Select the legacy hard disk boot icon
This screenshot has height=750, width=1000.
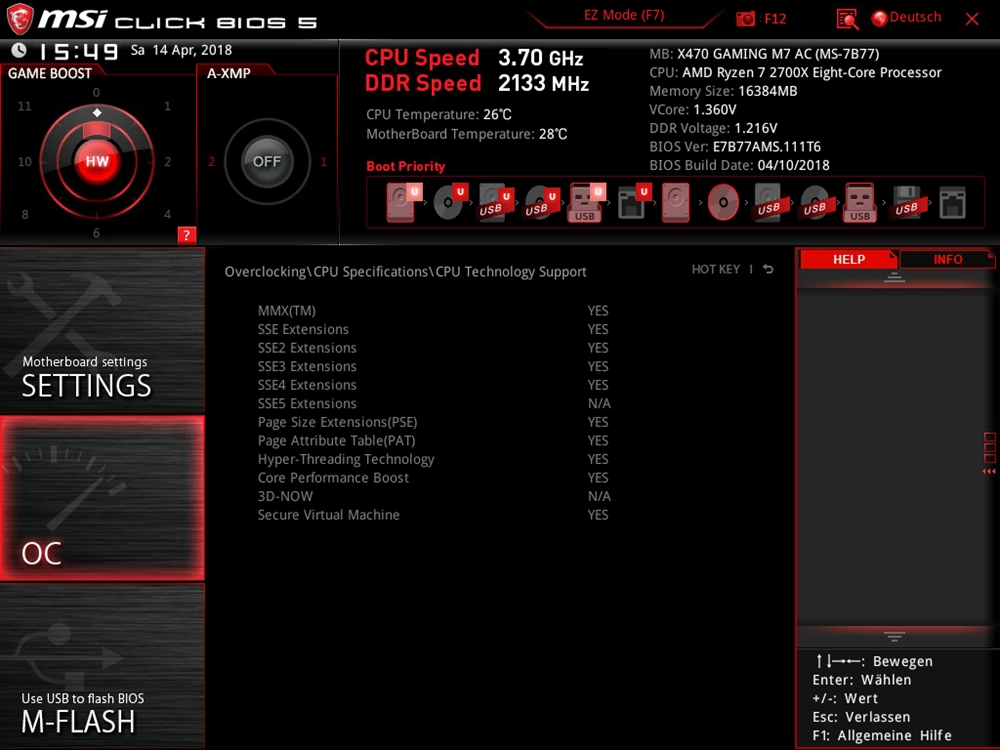pos(675,202)
